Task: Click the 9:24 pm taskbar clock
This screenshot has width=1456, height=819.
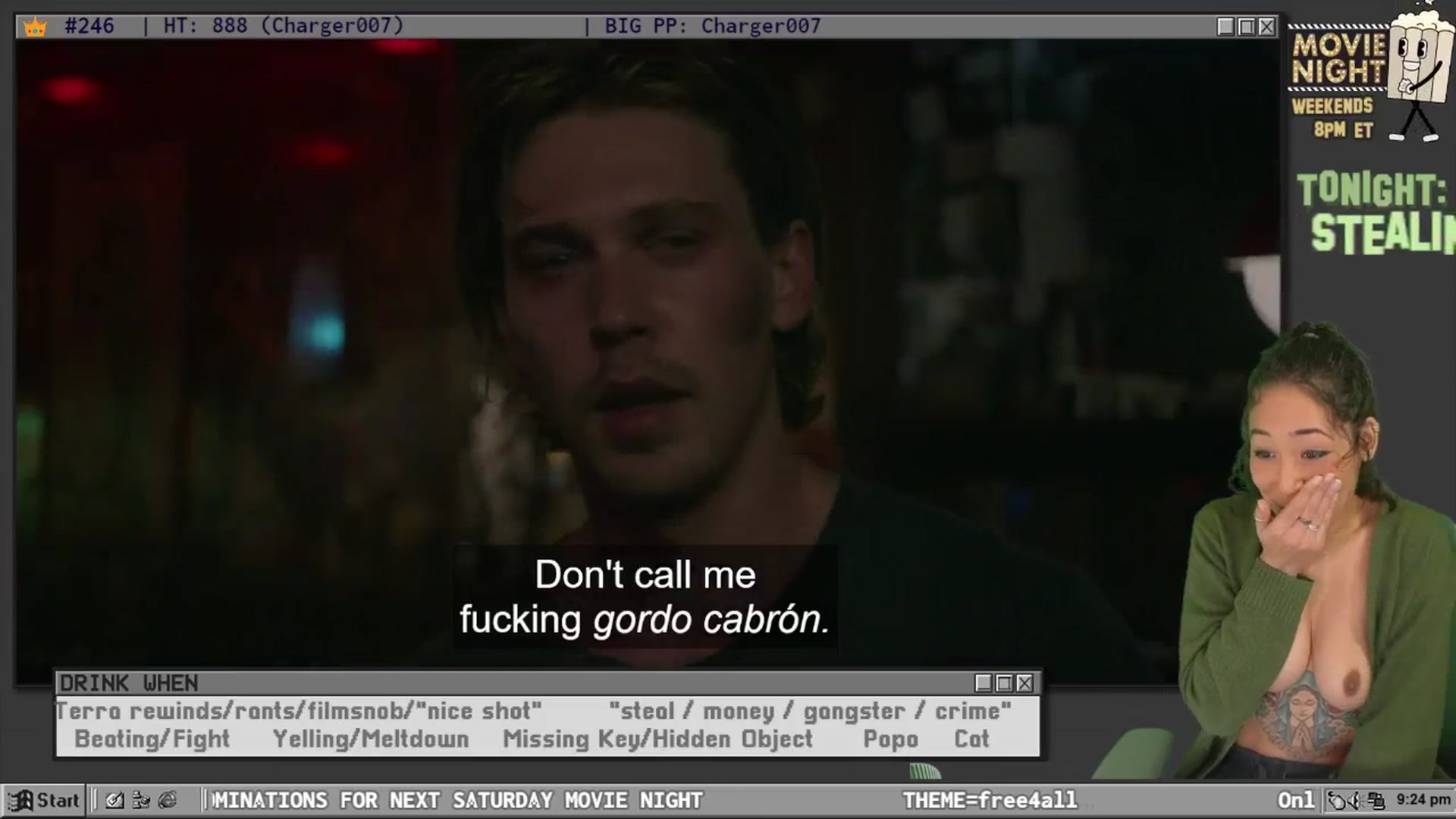Action: 1423,800
